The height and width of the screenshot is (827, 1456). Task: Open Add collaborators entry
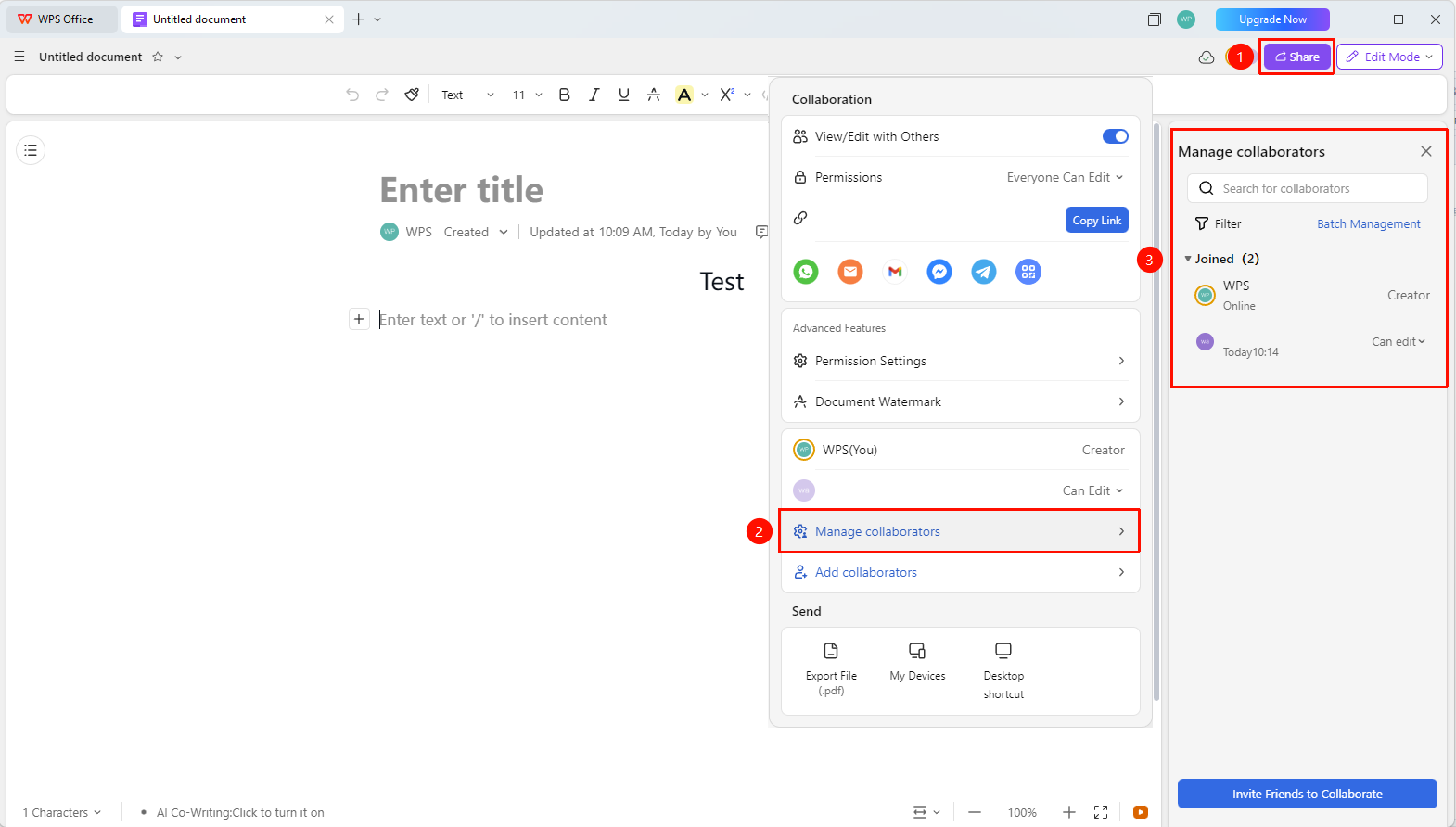click(961, 572)
